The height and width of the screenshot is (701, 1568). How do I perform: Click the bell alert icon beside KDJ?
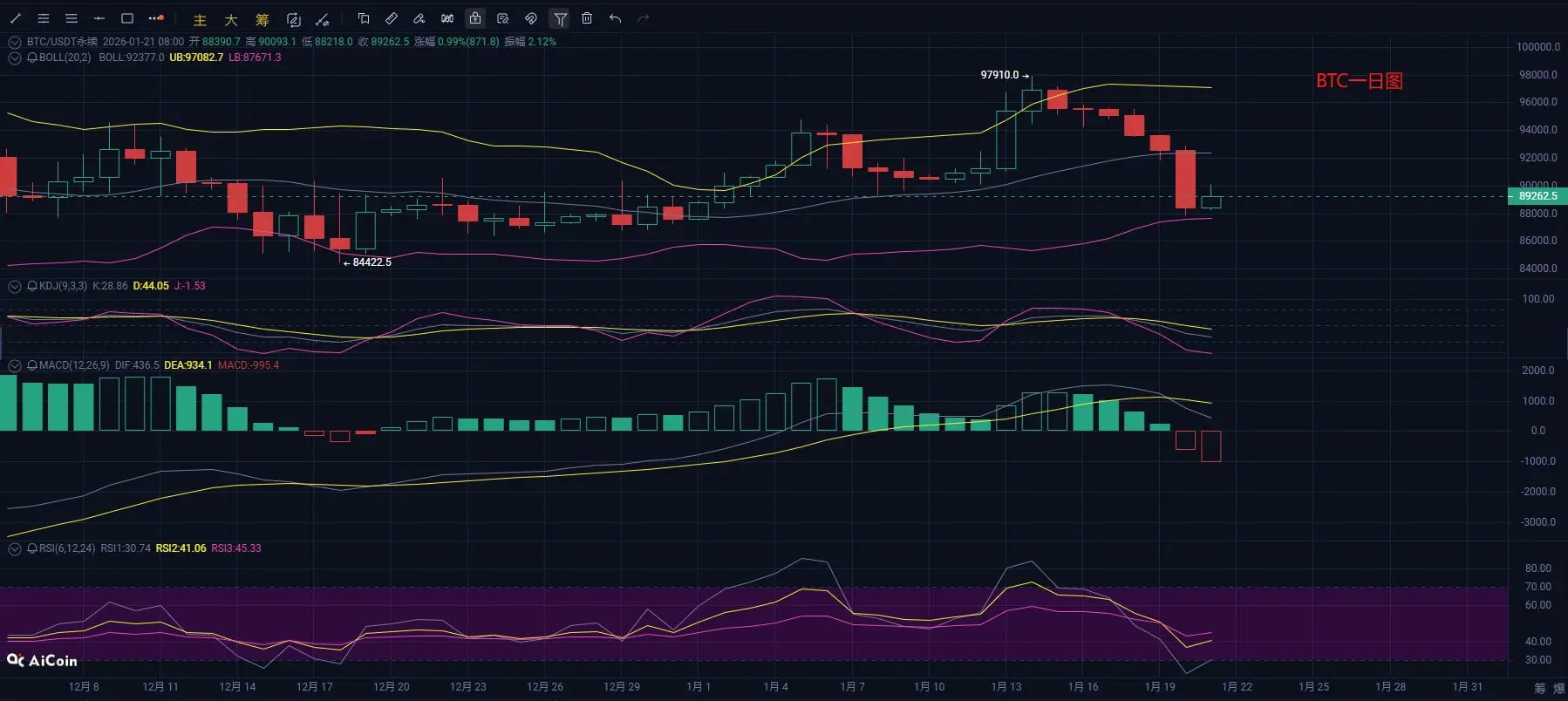32,286
